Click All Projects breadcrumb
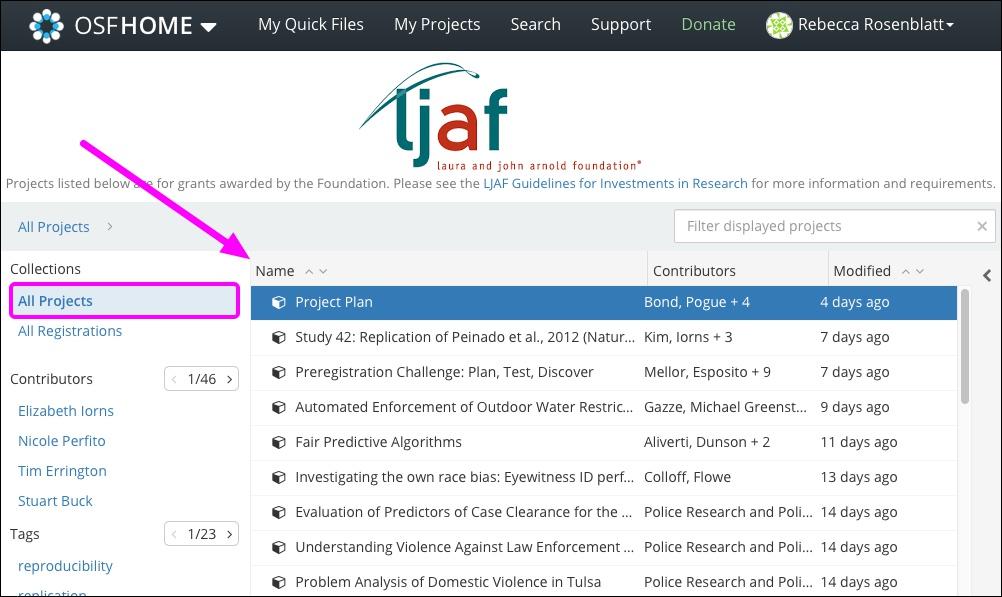Image resolution: width=1002 pixels, height=597 pixels. pyautogui.click(x=54, y=227)
